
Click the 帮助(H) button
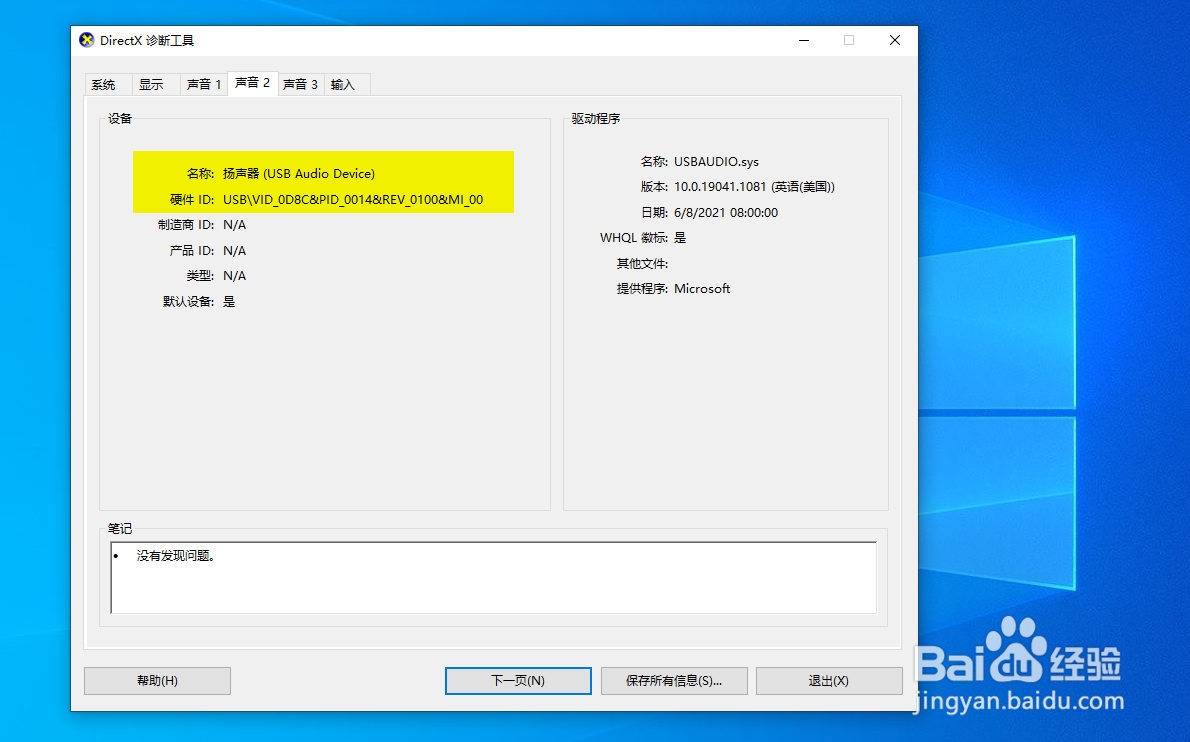(x=157, y=681)
